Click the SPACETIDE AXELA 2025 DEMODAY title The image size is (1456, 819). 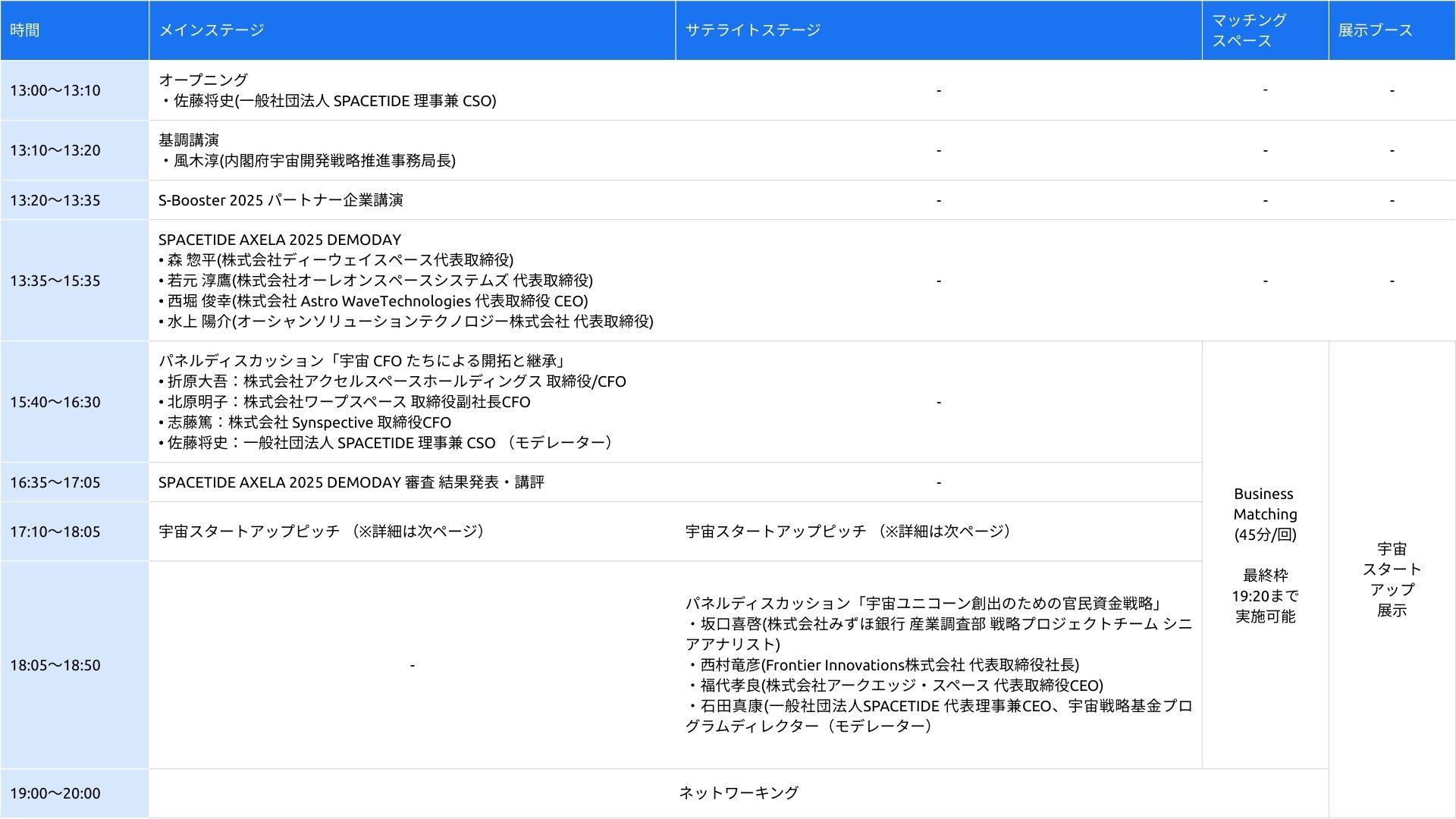point(280,240)
